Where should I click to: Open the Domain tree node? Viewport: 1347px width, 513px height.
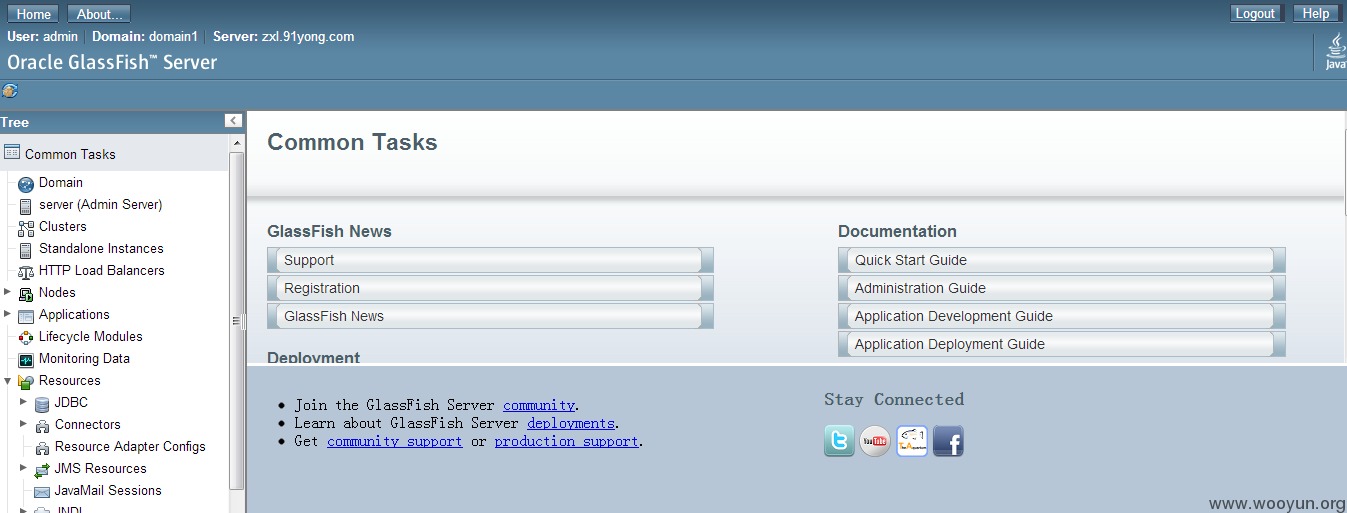click(x=61, y=182)
